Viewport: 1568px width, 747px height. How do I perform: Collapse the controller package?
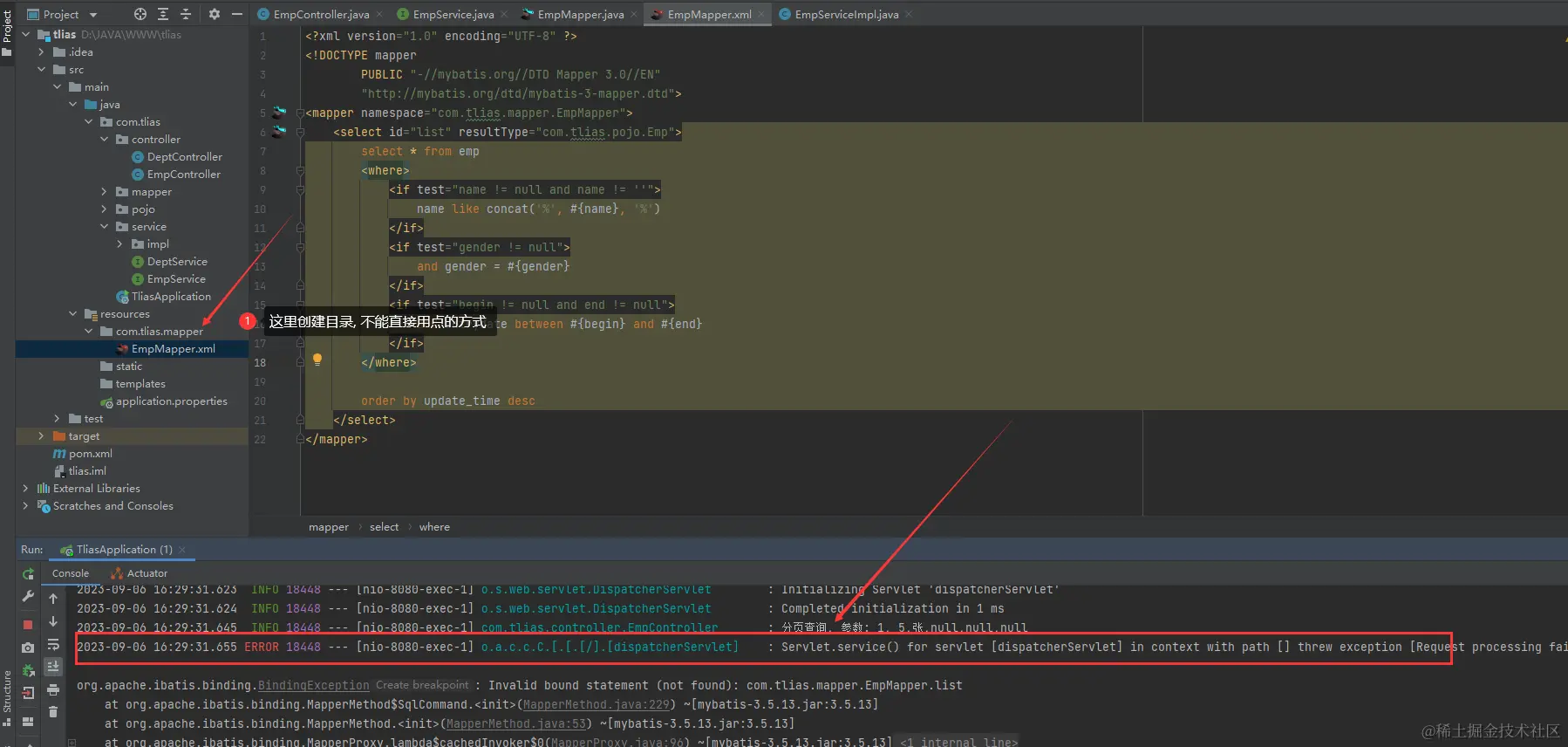[104, 140]
